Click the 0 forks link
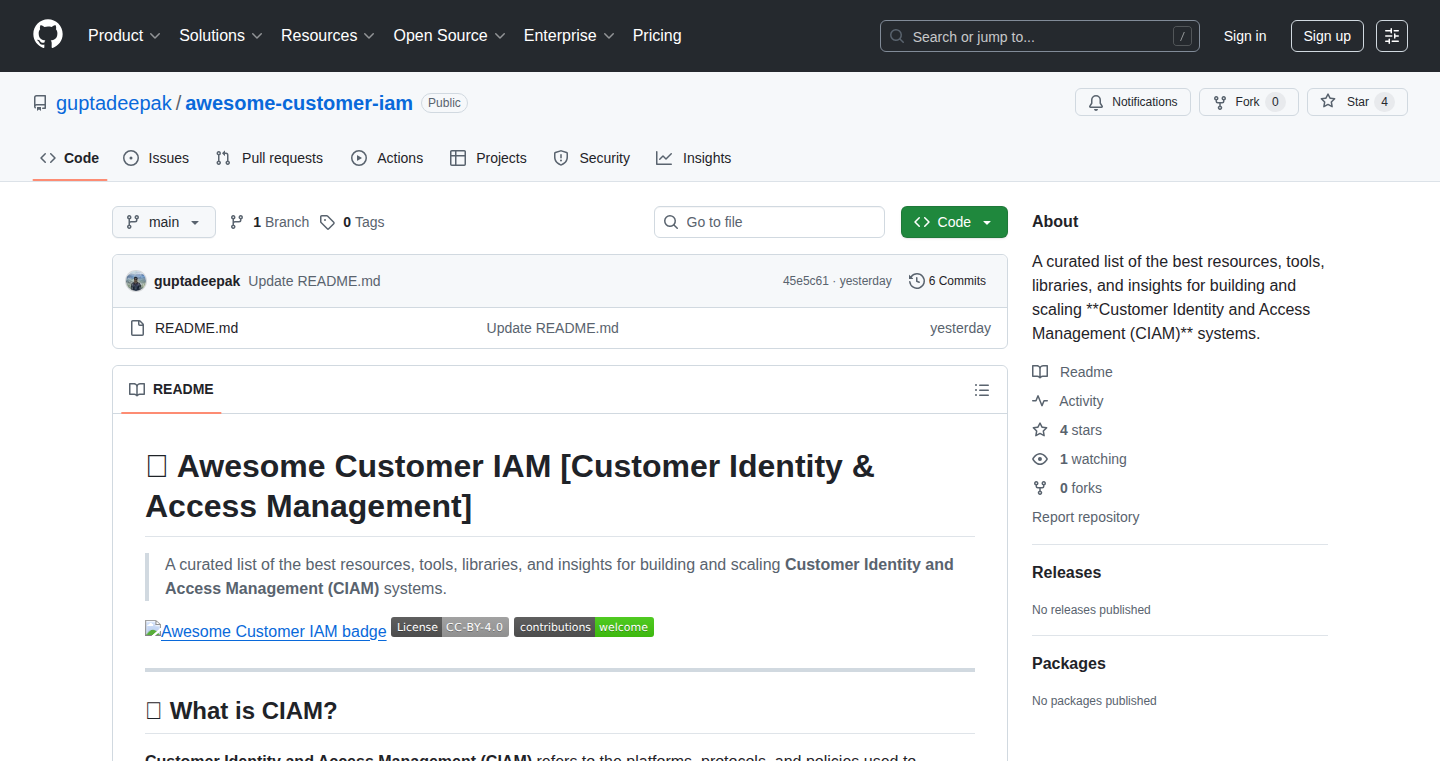Image resolution: width=1440 pixels, height=761 pixels. [1081, 488]
